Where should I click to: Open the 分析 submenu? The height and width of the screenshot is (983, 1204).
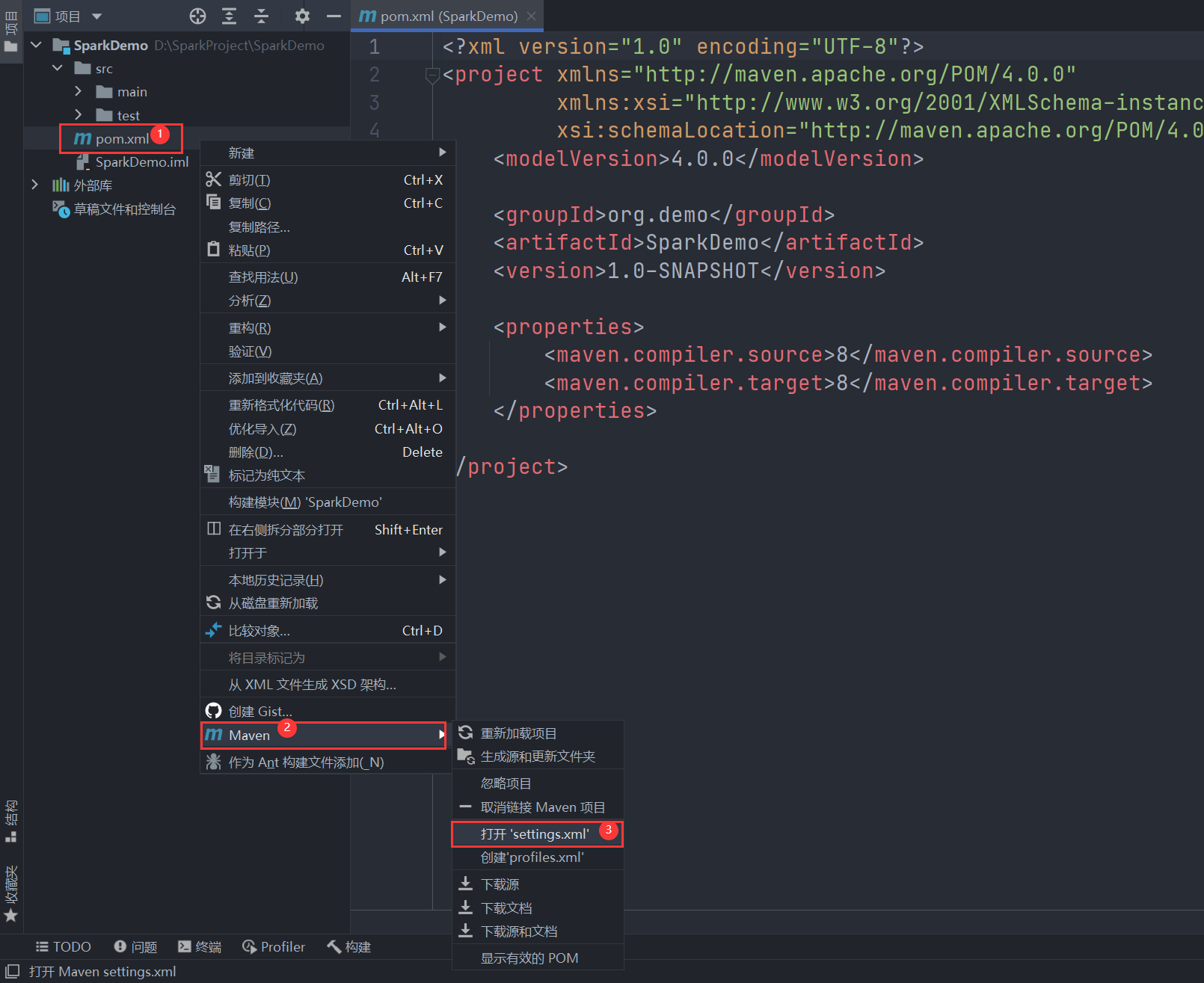point(328,301)
